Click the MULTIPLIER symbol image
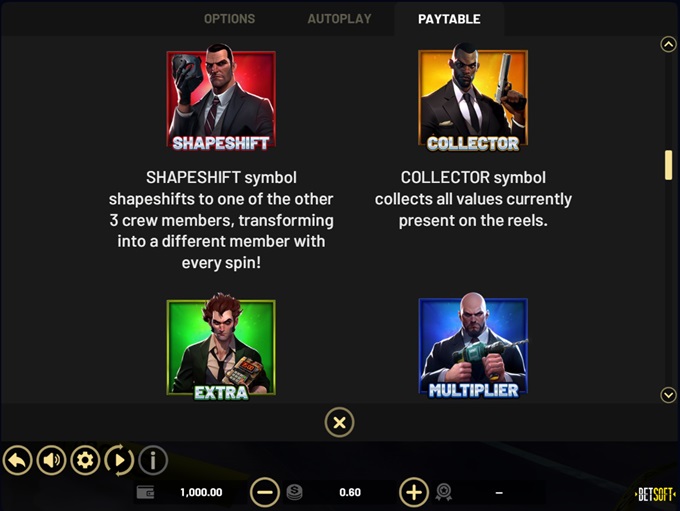Viewport: 680px width, 511px height. [x=473, y=346]
